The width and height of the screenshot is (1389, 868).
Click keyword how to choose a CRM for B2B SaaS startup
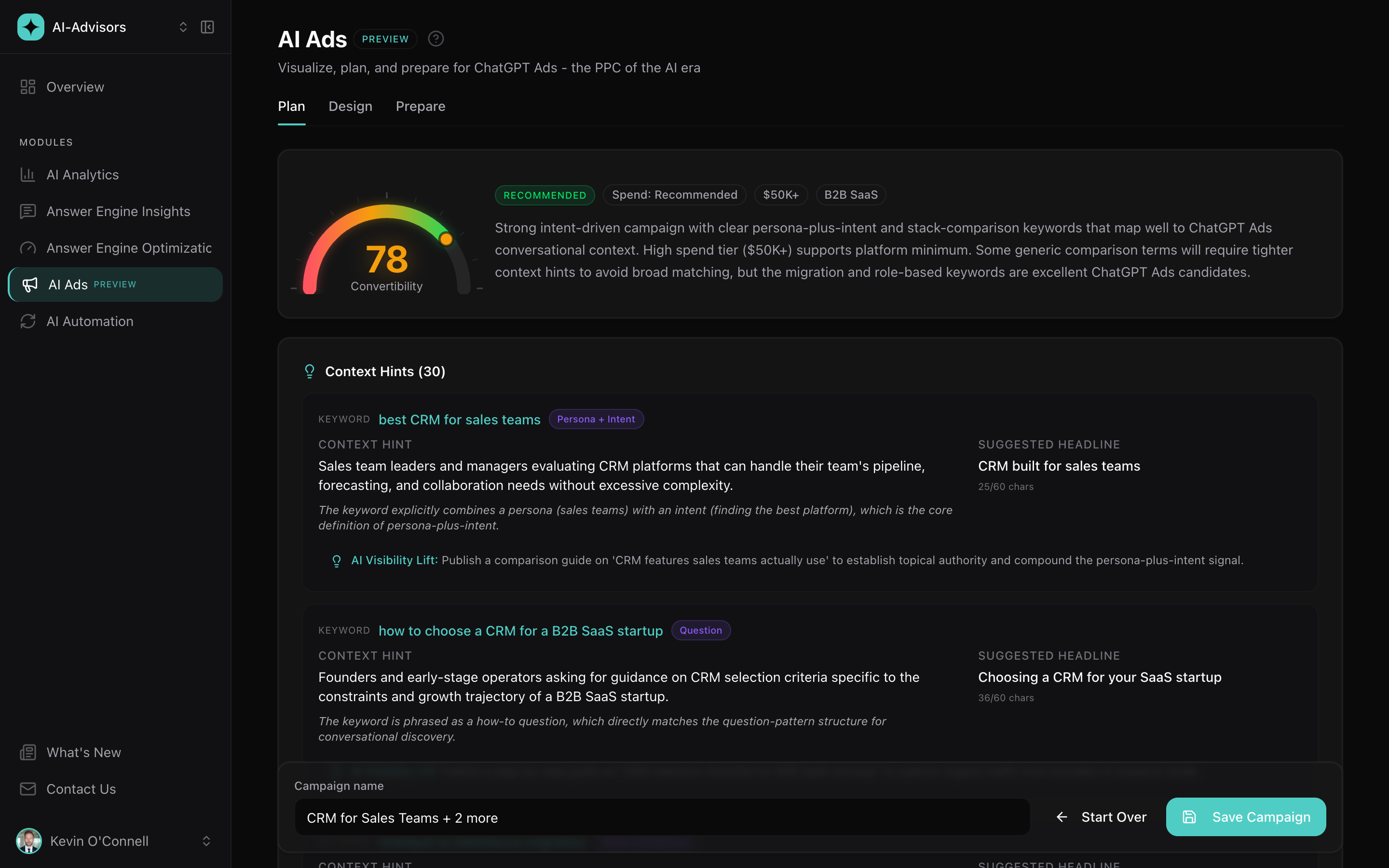pyautogui.click(x=520, y=631)
